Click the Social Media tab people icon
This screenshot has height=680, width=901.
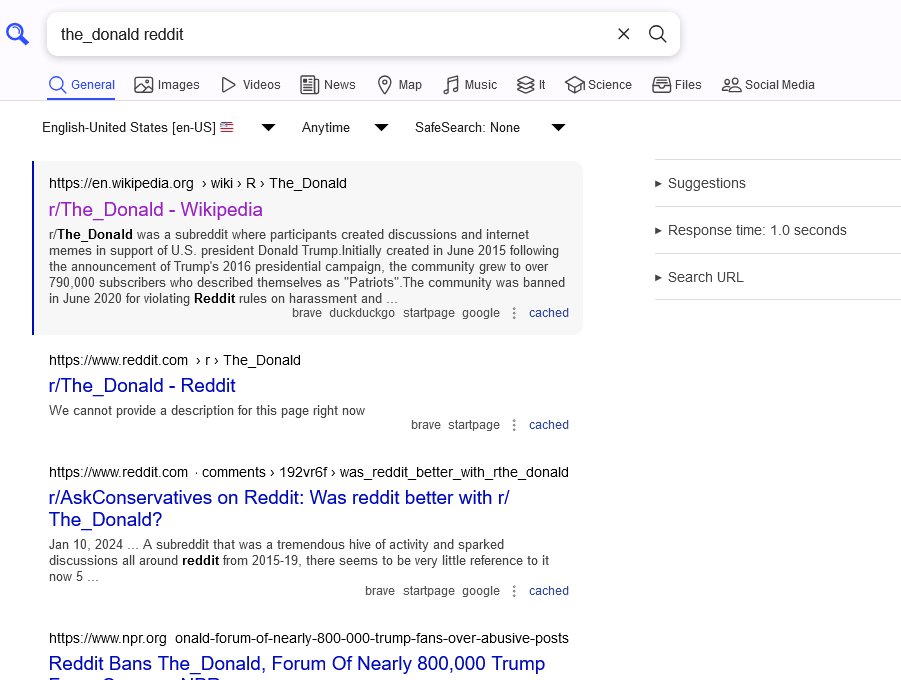point(731,85)
